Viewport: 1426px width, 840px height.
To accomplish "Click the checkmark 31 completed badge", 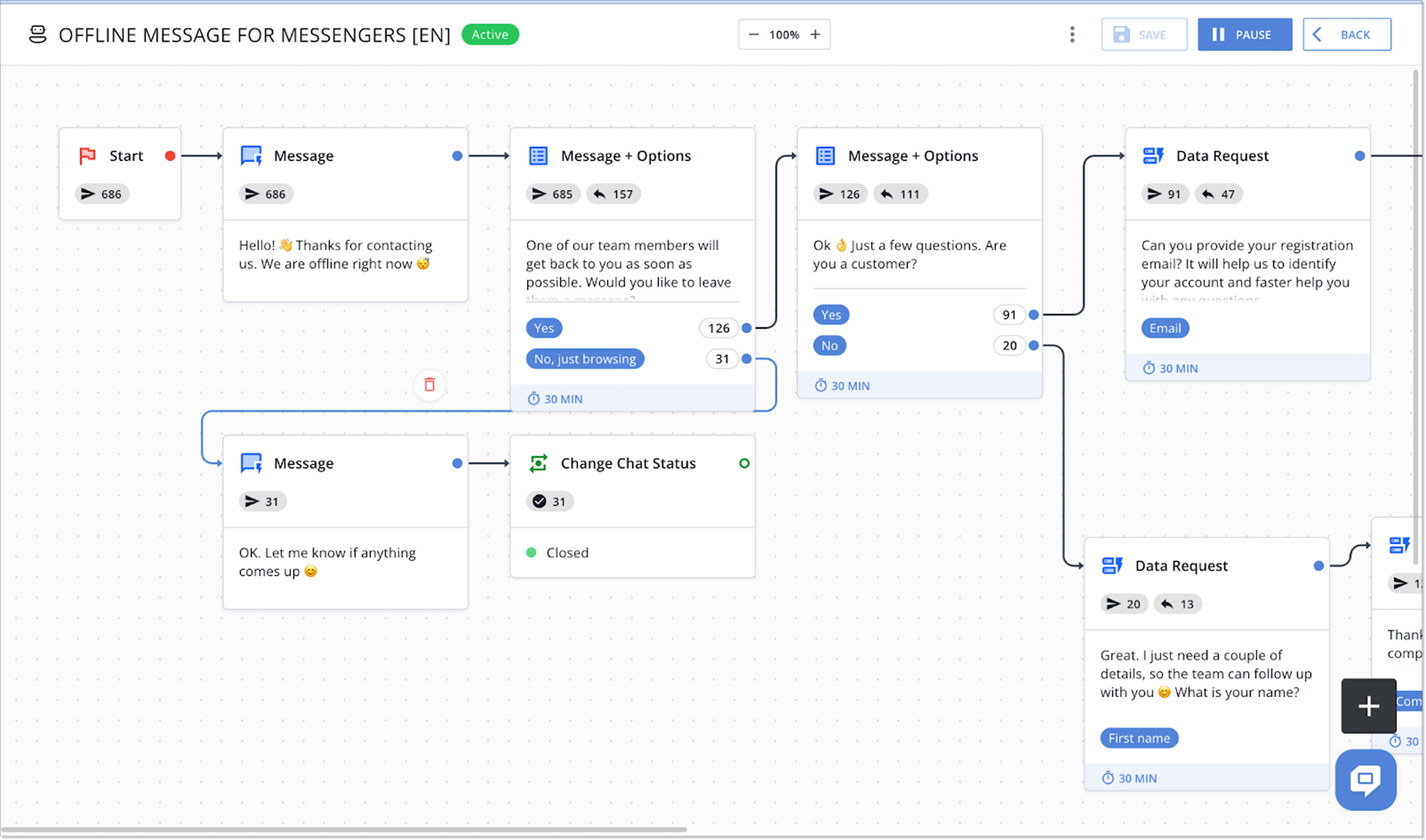I will 550,501.
